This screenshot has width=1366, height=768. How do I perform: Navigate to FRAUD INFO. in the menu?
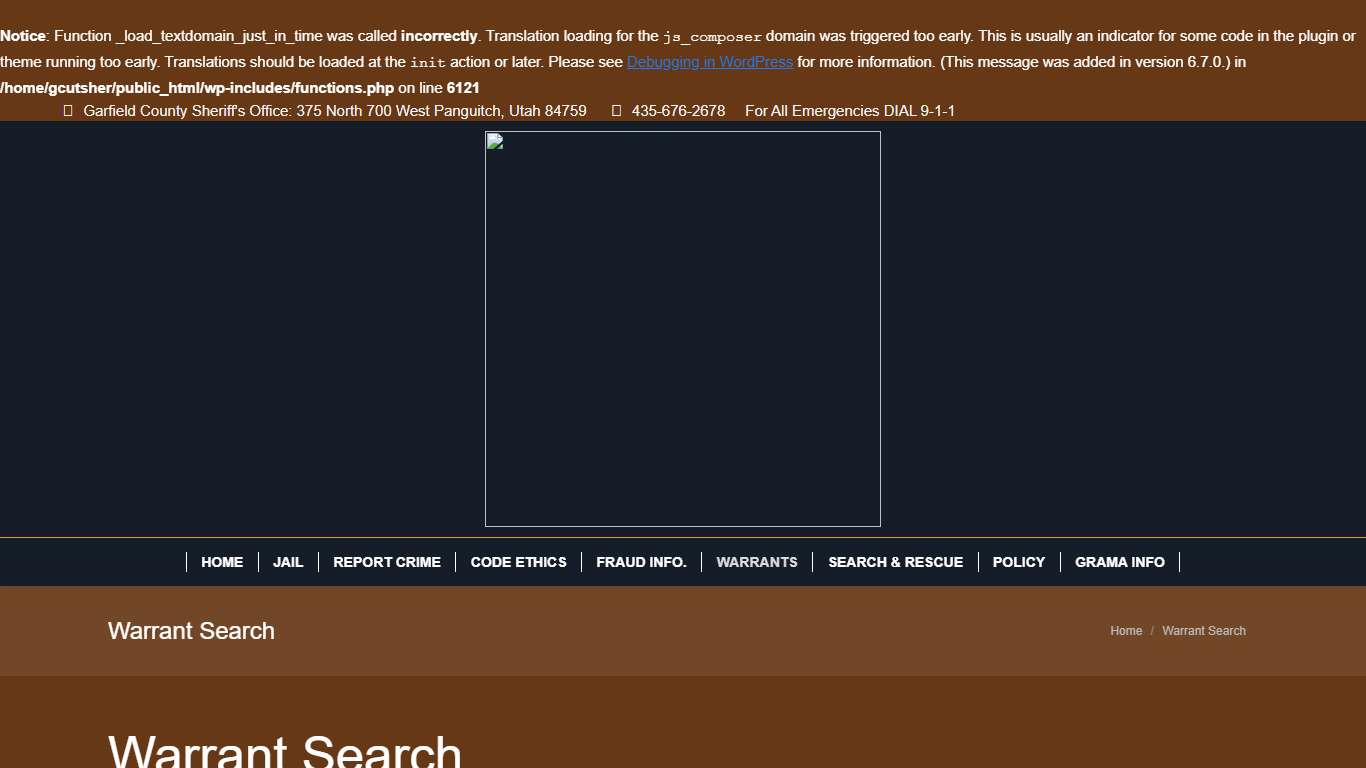point(641,562)
